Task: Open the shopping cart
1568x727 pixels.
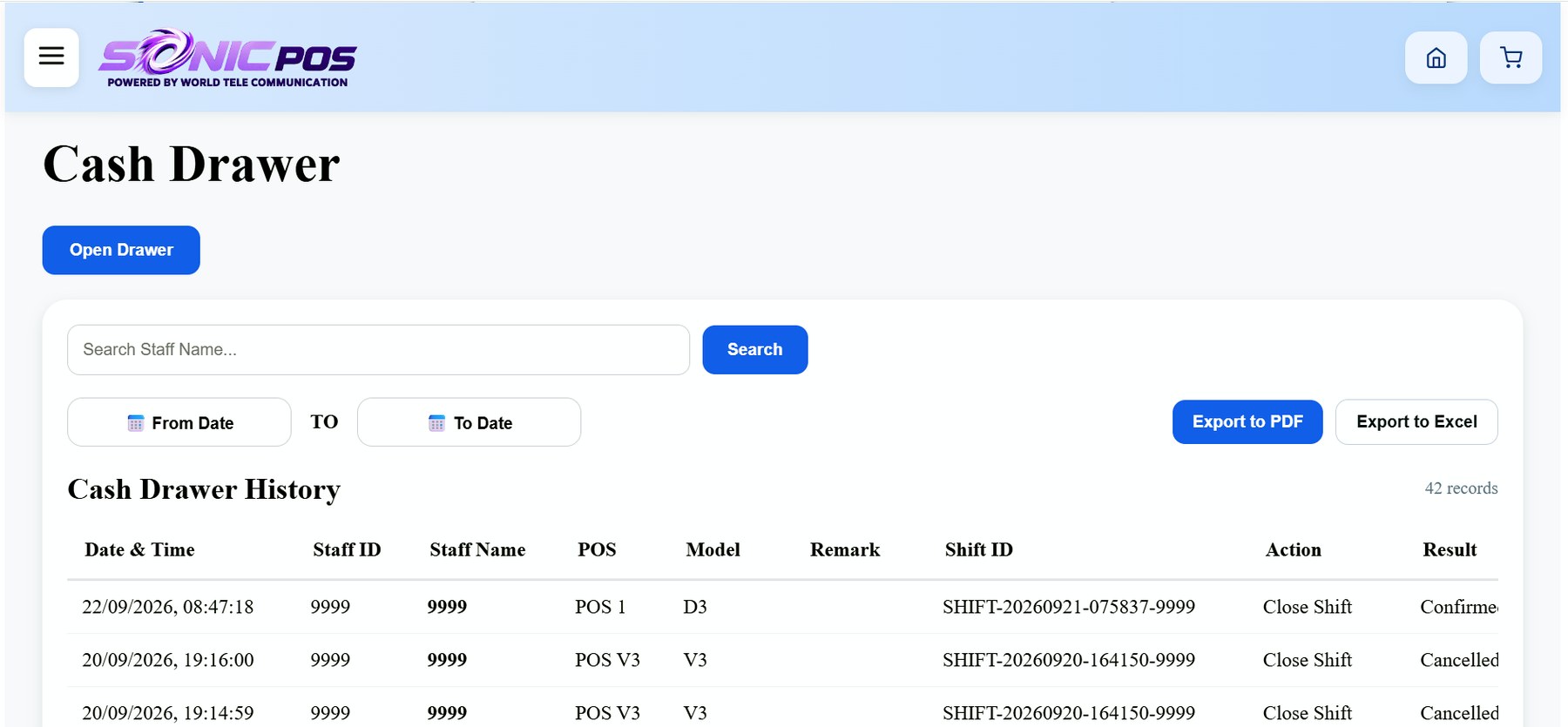Action: pos(1511,58)
